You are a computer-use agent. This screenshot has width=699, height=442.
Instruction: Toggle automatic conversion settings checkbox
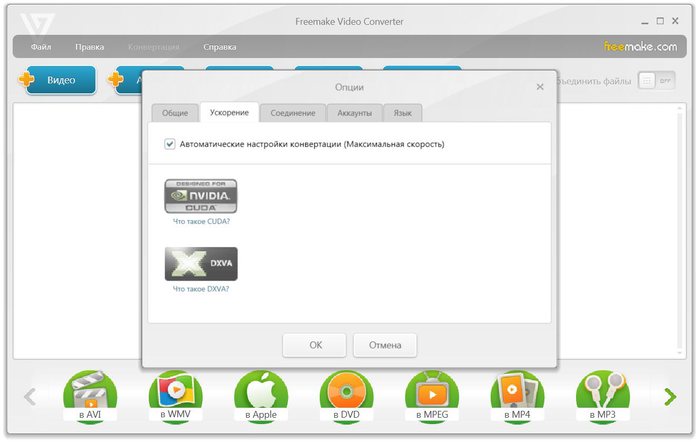click(169, 144)
